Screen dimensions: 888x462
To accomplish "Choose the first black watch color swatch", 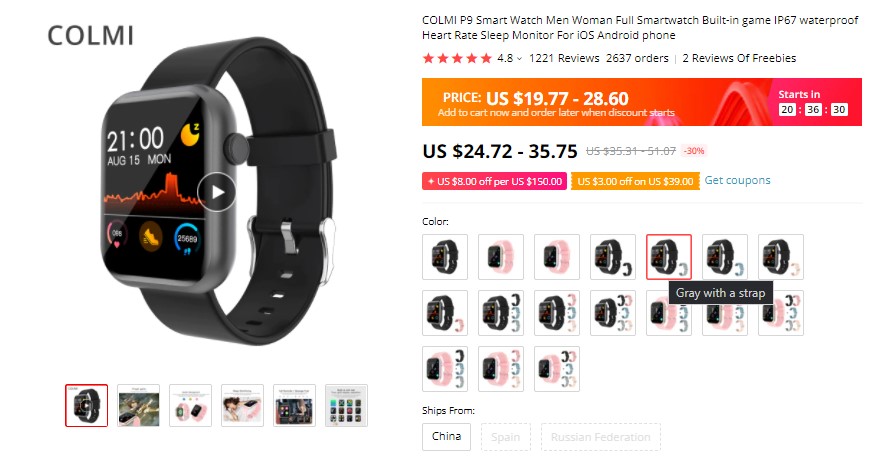I will point(445,257).
